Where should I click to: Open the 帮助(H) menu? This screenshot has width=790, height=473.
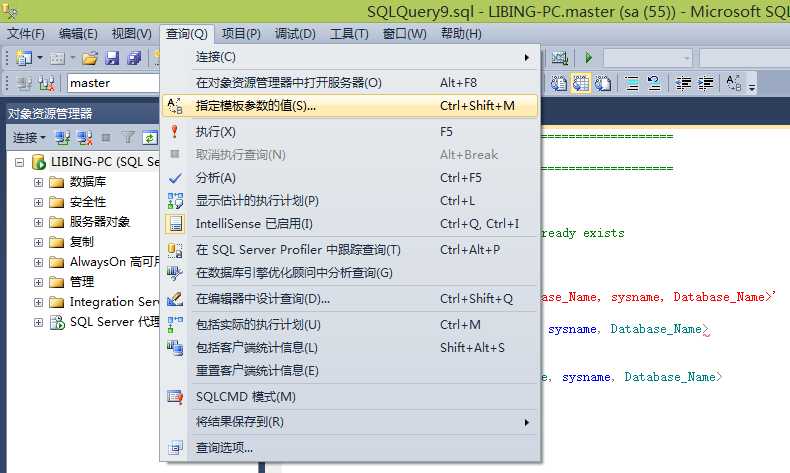[461, 34]
